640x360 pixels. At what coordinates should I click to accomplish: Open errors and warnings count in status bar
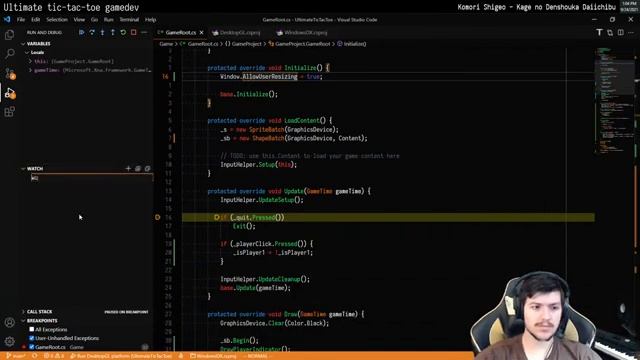pyautogui.click(x=54, y=356)
